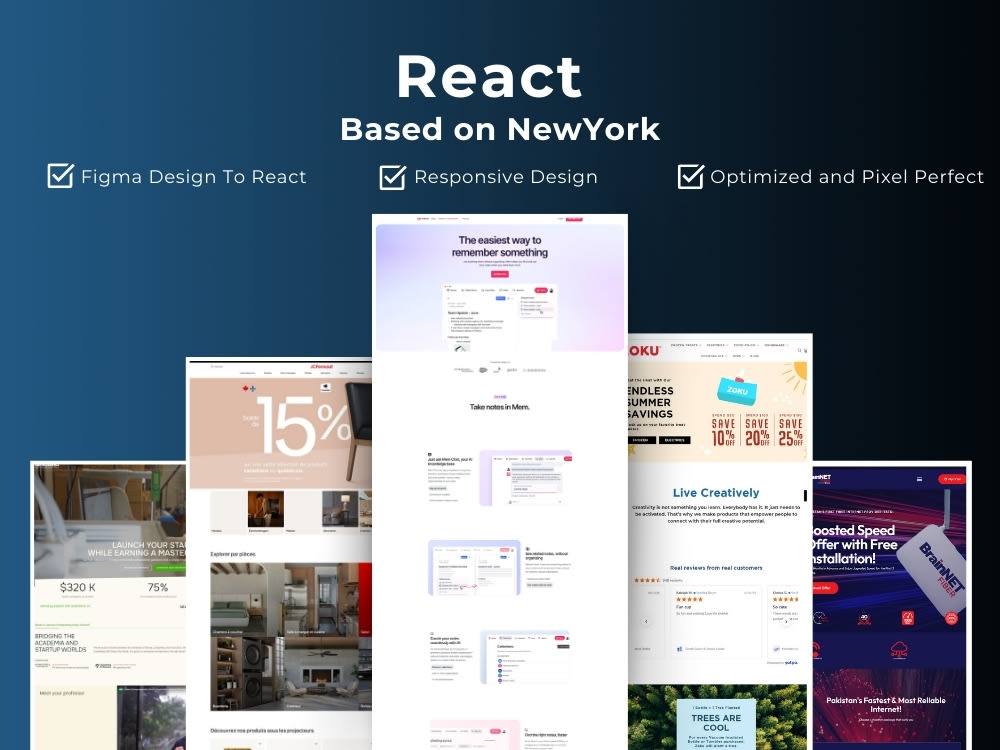Tick the Responsive Design checkbox
1000x750 pixels.
pos(392,177)
